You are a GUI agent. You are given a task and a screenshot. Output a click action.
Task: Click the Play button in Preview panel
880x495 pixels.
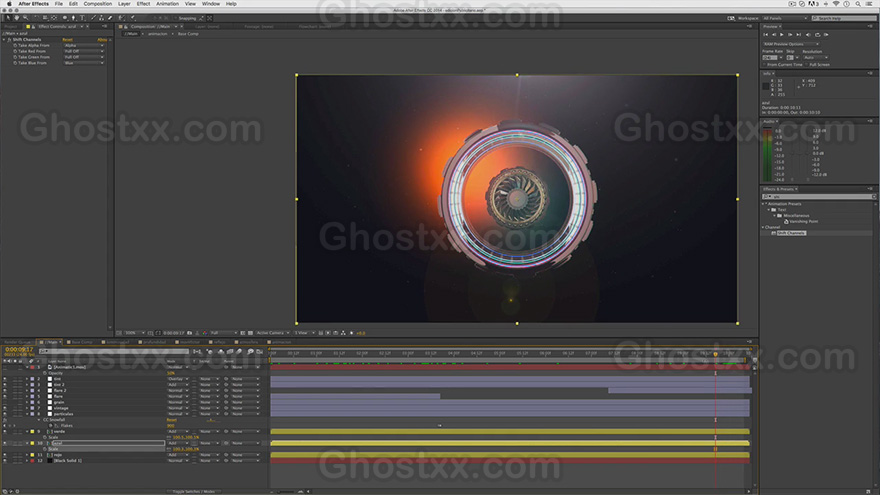(781, 35)
